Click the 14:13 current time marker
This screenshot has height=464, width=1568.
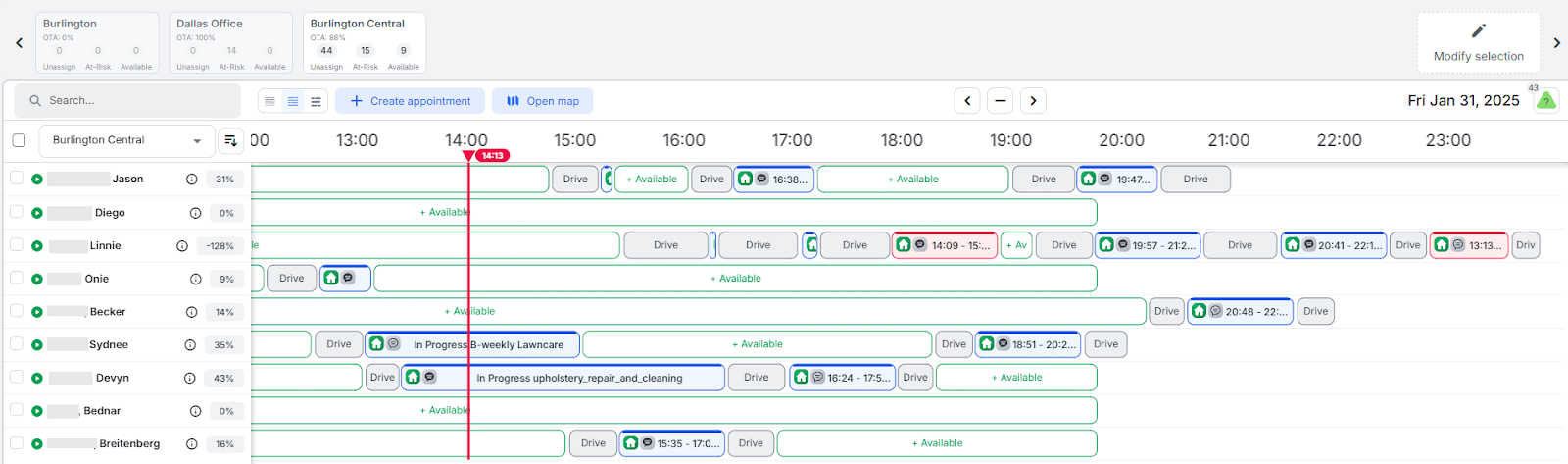click(x=492, y=155)
